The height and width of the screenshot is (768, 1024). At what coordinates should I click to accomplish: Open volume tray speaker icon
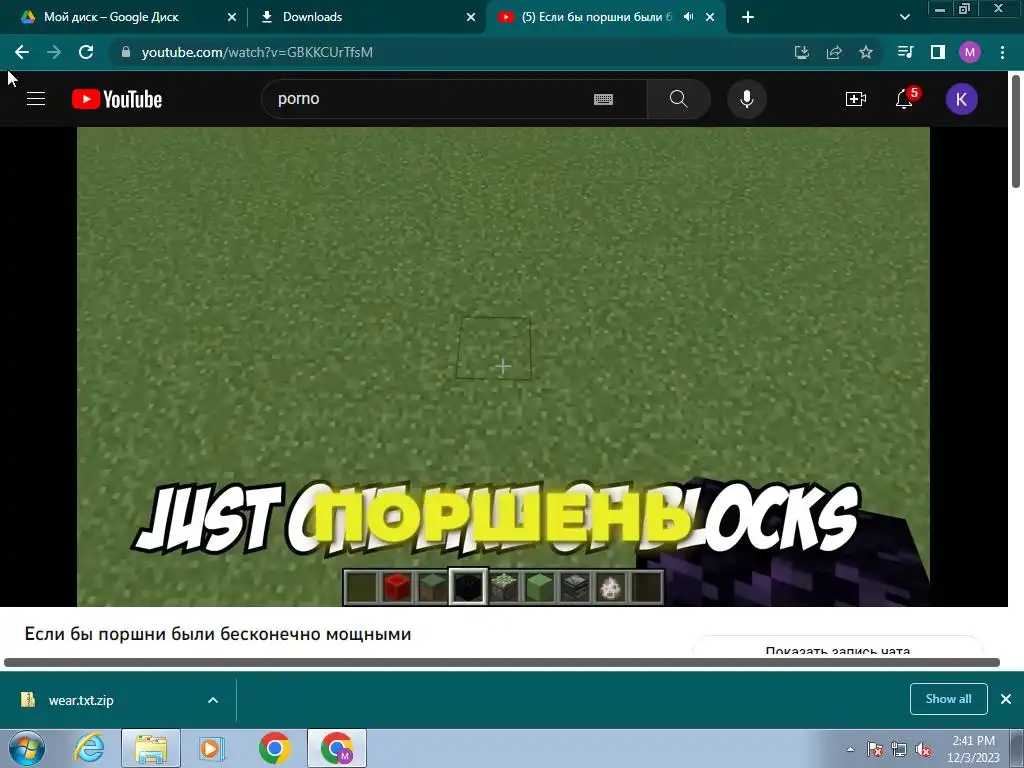(923, 749)
